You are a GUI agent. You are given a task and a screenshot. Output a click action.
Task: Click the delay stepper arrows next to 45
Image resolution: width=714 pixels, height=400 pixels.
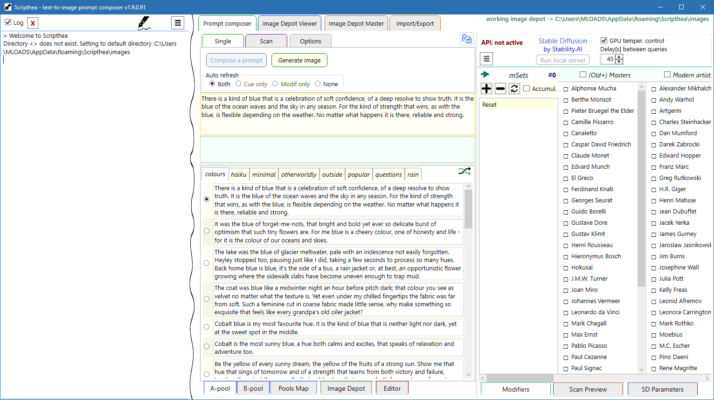(x=619, y=59)
